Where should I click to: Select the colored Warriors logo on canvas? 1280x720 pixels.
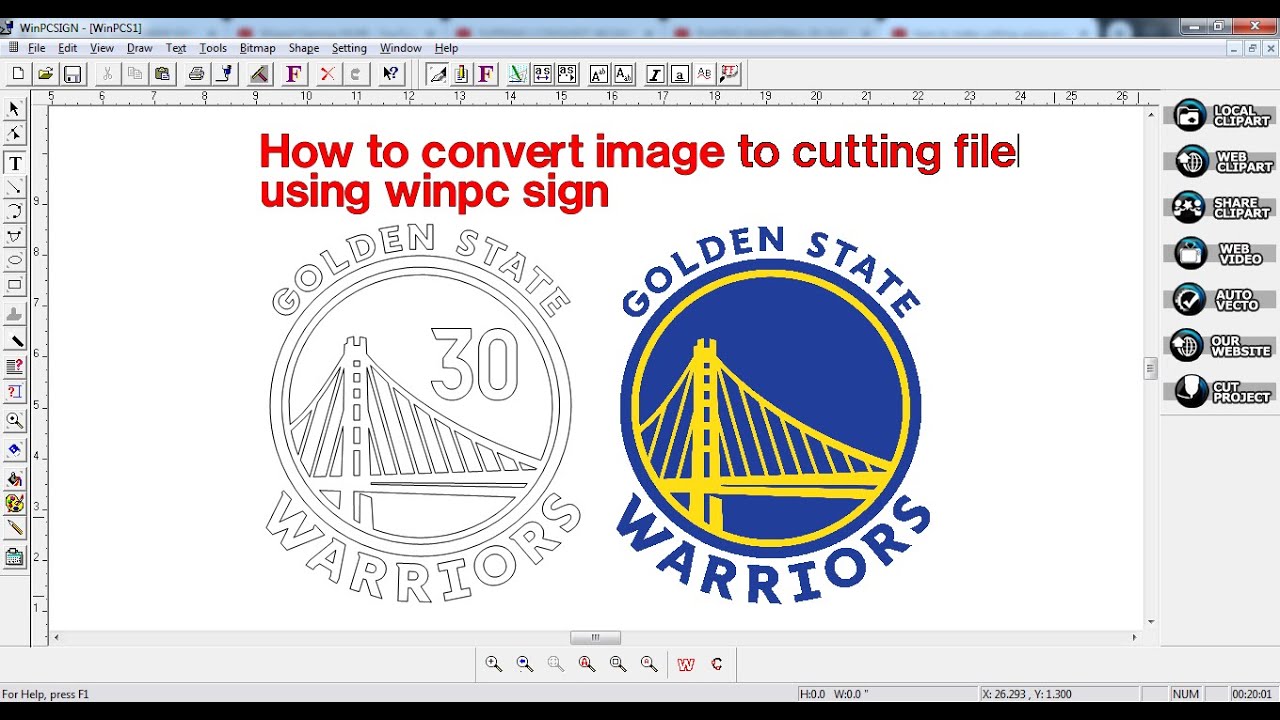tap(773, 413)
